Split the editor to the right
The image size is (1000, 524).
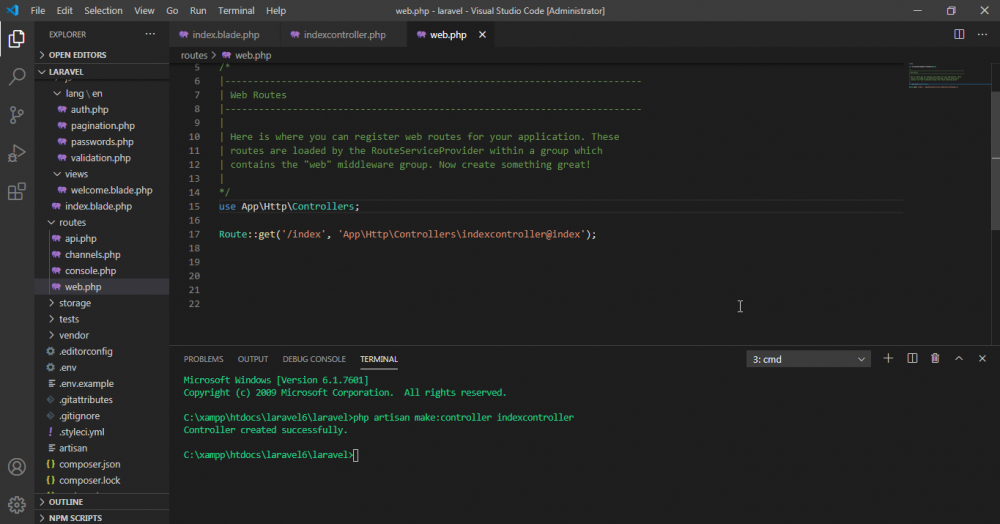tap(959, 34)
